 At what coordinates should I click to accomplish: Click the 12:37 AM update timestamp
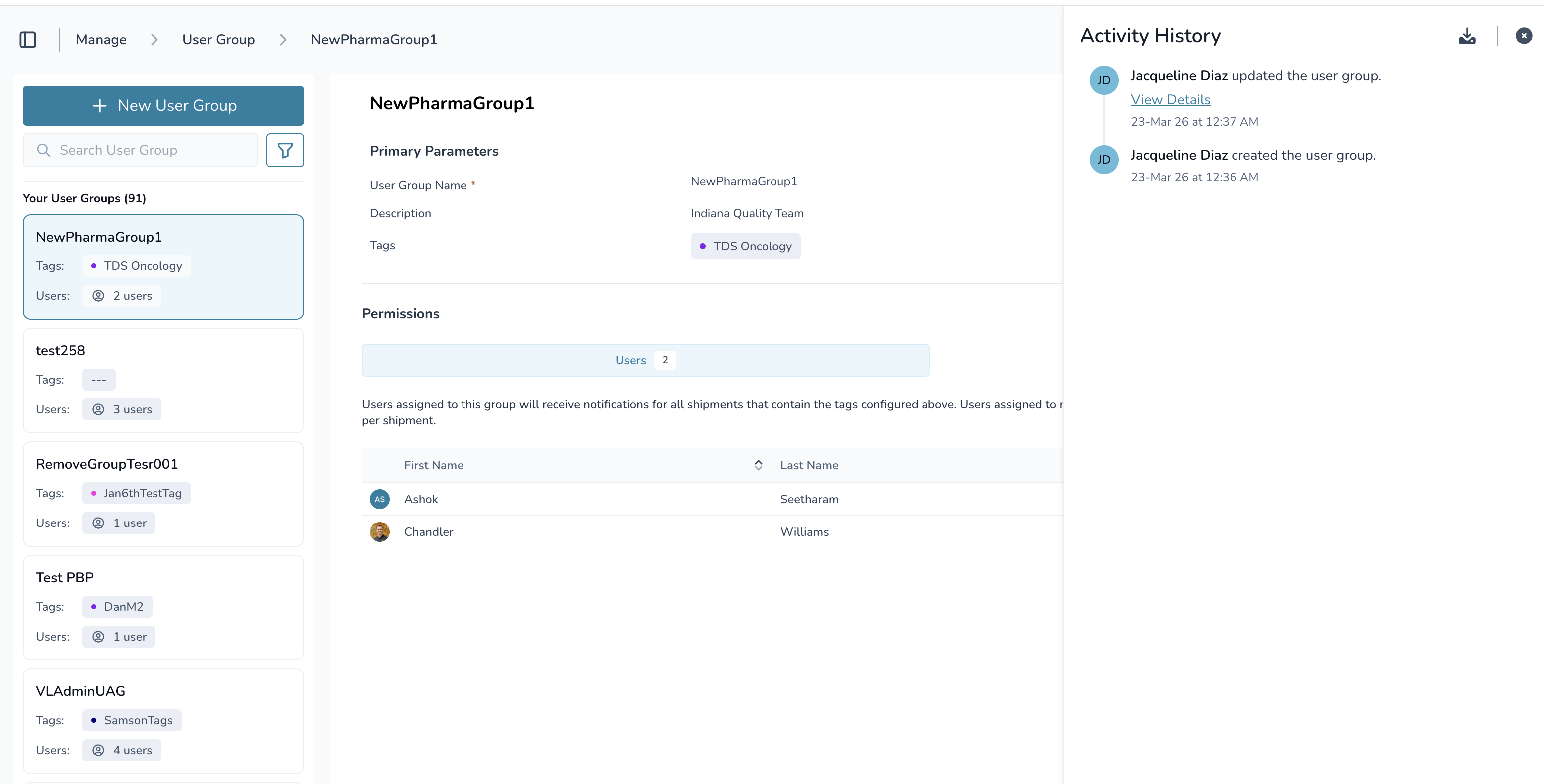click(x=1195, y=122)
